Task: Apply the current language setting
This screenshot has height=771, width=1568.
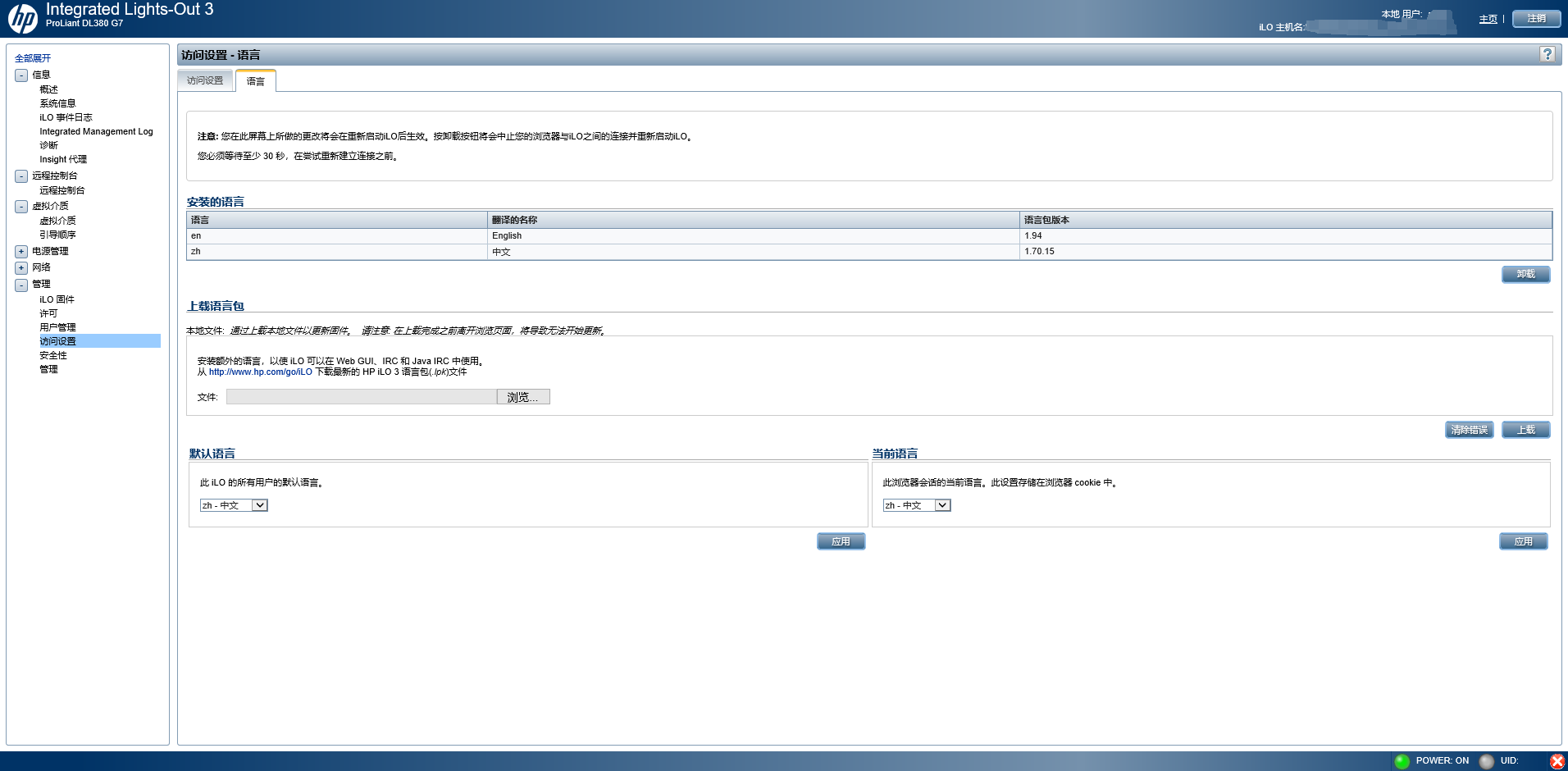Action: point(1523,541)
